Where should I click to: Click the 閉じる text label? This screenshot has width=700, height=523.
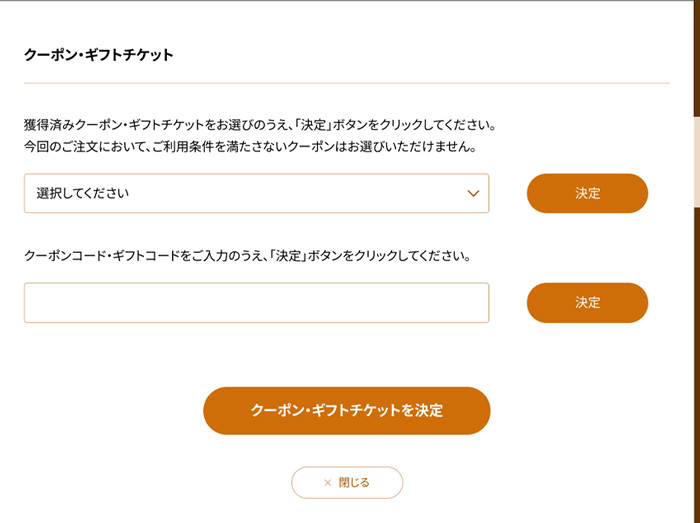[354, 483]
